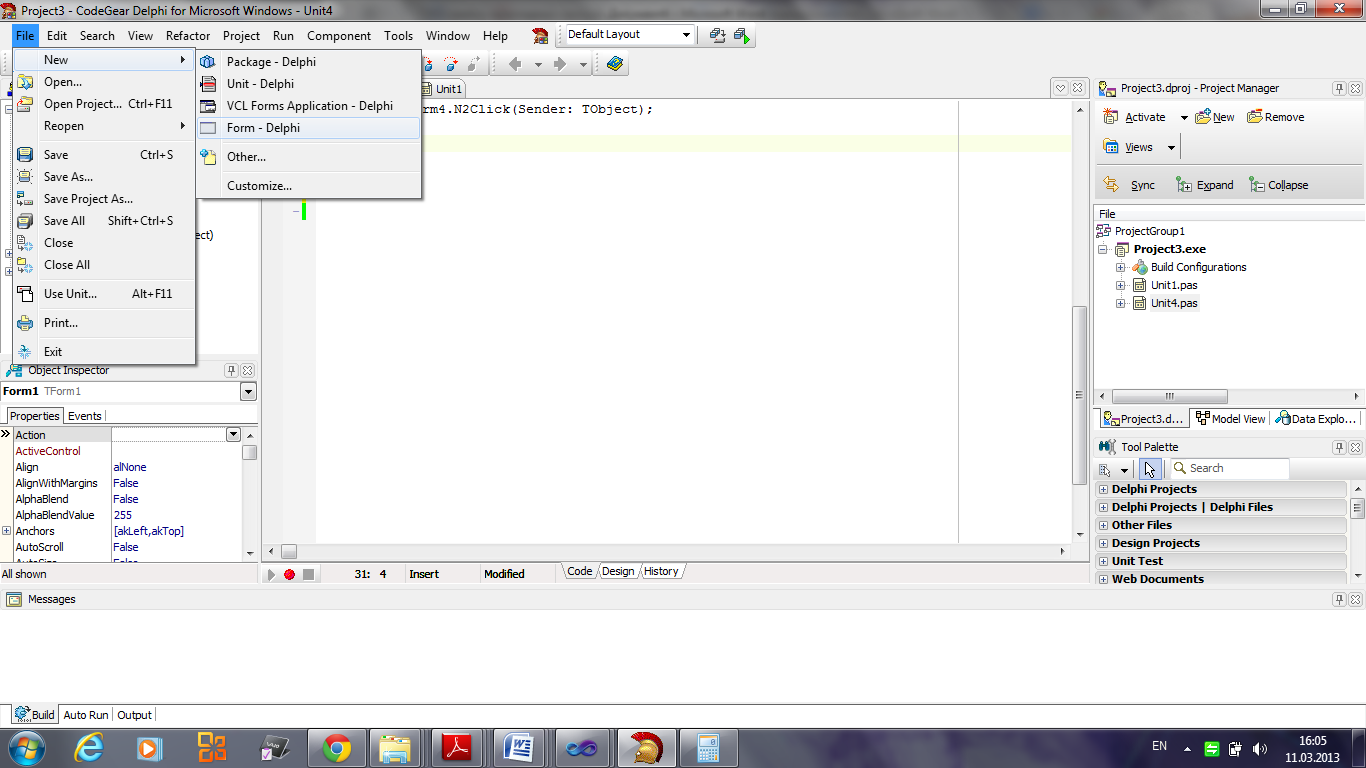Click Collapse in Project Manager
1366x768 pixels.
[x=1279, y=185]
